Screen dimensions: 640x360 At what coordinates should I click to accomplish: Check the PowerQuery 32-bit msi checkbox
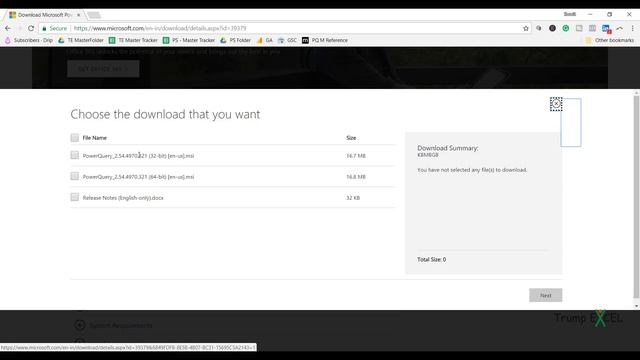[74, 155]
